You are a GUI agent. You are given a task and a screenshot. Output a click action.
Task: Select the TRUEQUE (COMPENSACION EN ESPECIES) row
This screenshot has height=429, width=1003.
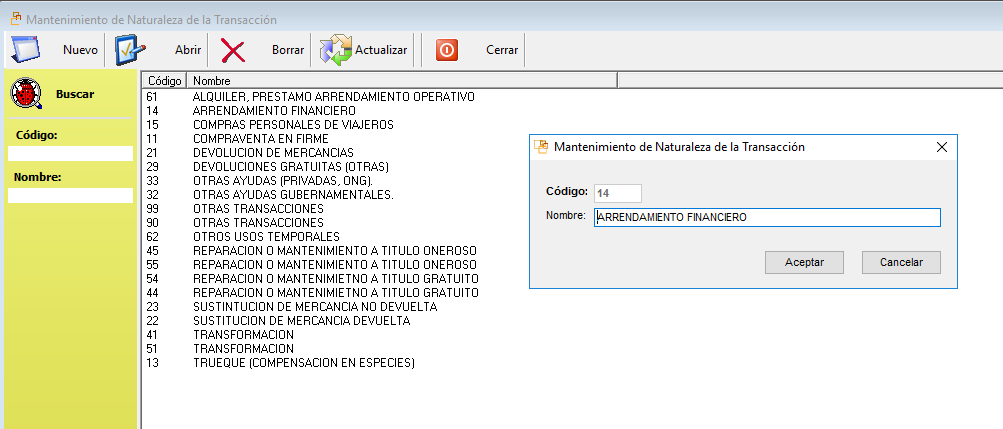pyautogui.click(x=303, y=363)
